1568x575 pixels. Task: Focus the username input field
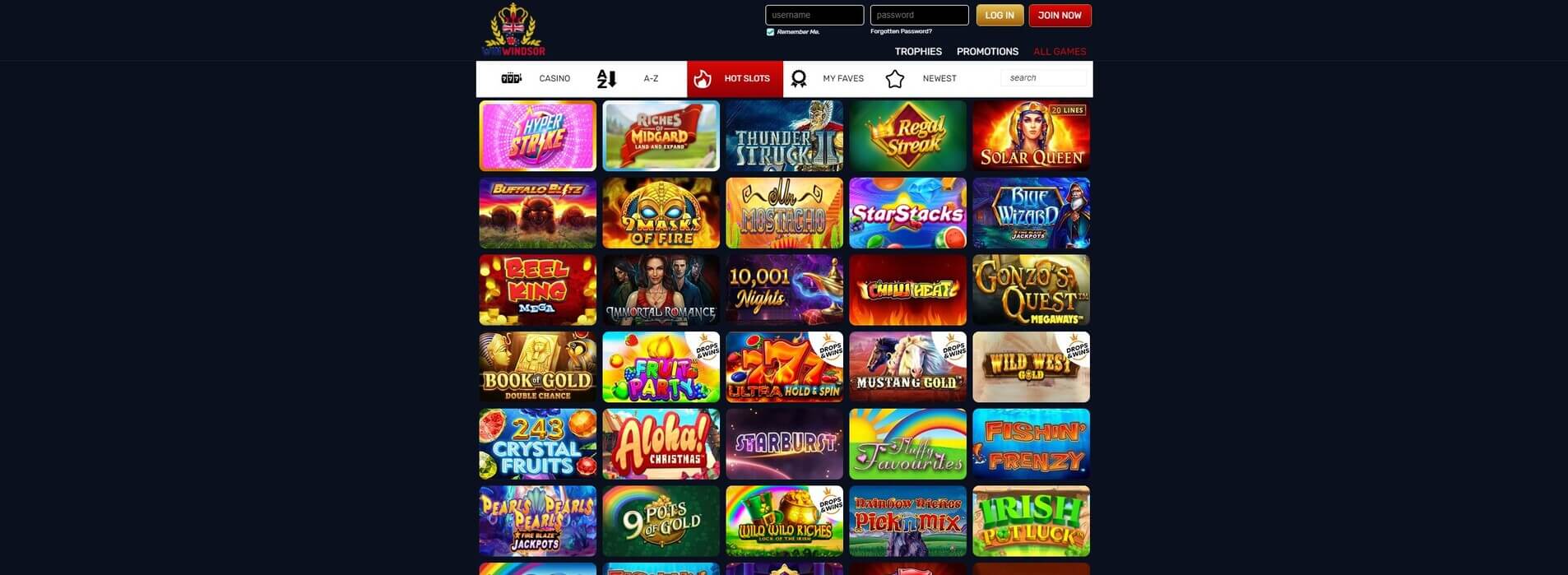[814, 15]
